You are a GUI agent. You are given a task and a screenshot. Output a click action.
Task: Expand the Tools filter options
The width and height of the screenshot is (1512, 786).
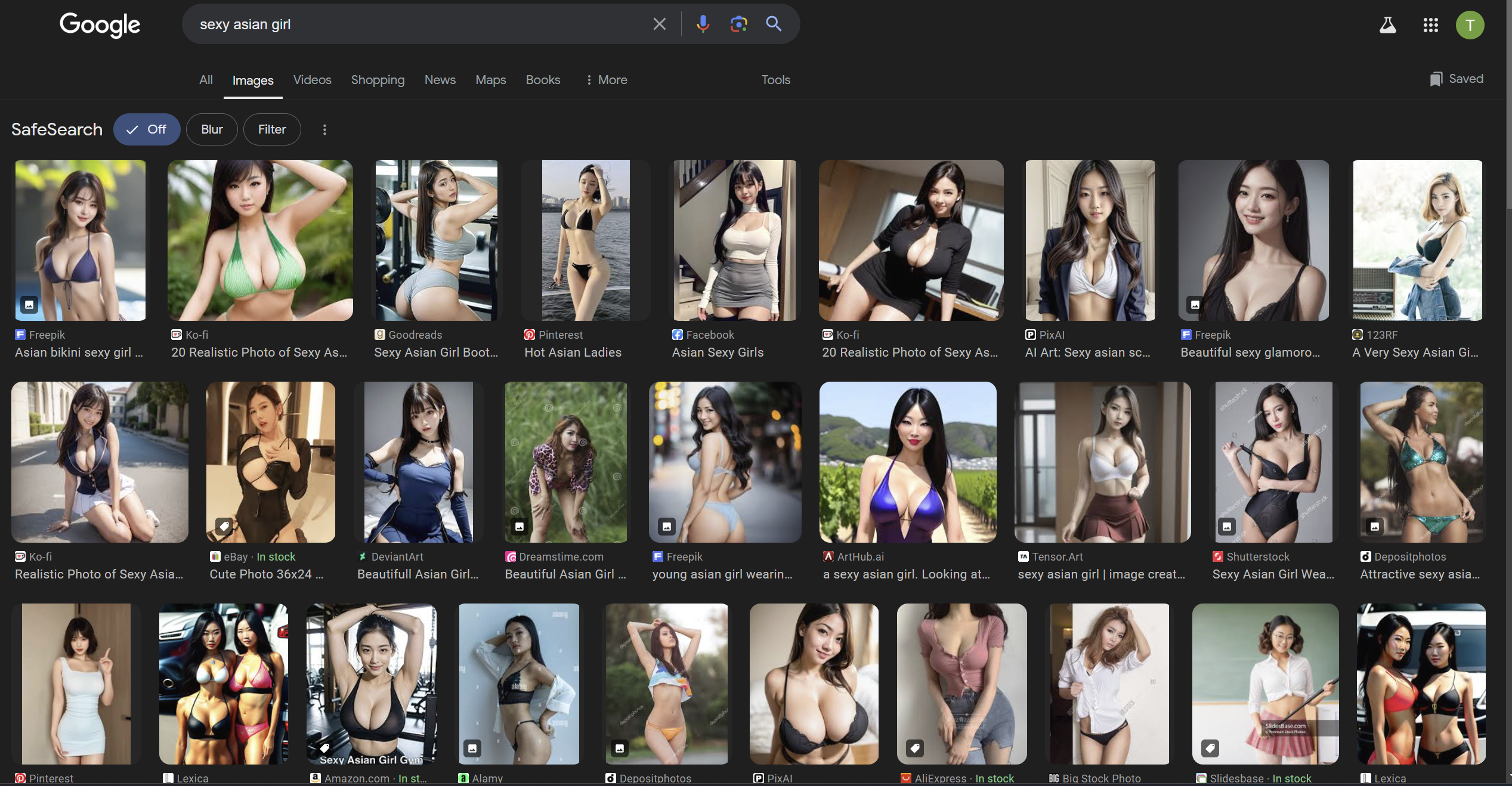click(x=775, y=80)
